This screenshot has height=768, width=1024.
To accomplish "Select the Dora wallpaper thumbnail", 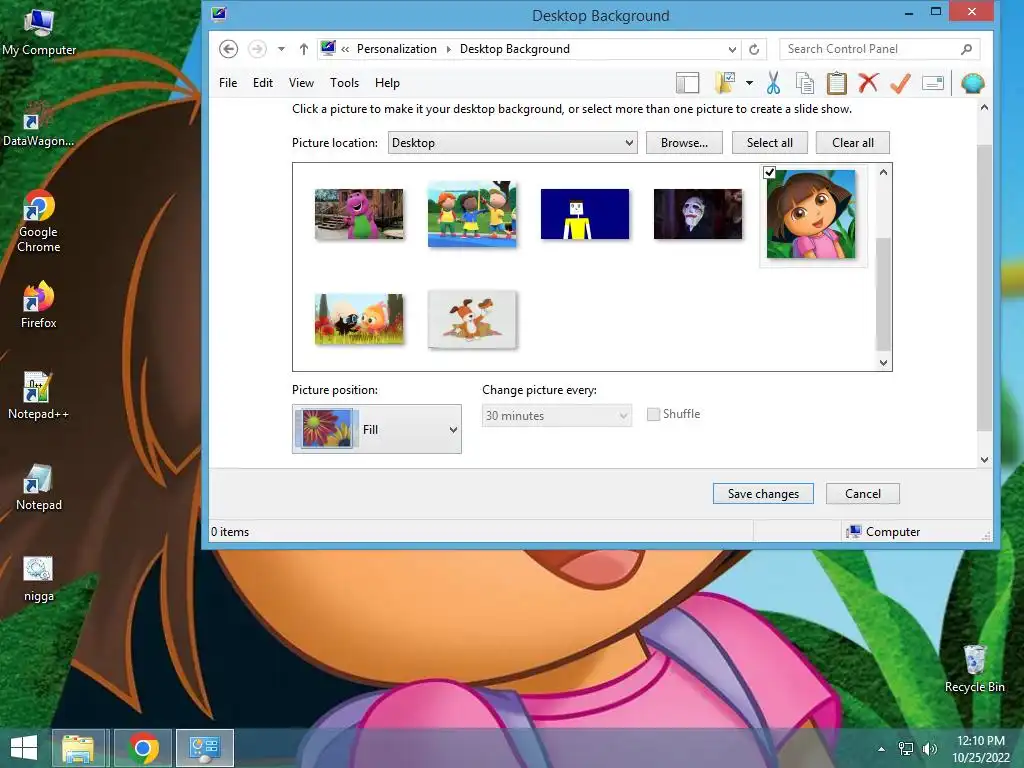I will pyautogui.click(x=811, y=214).
